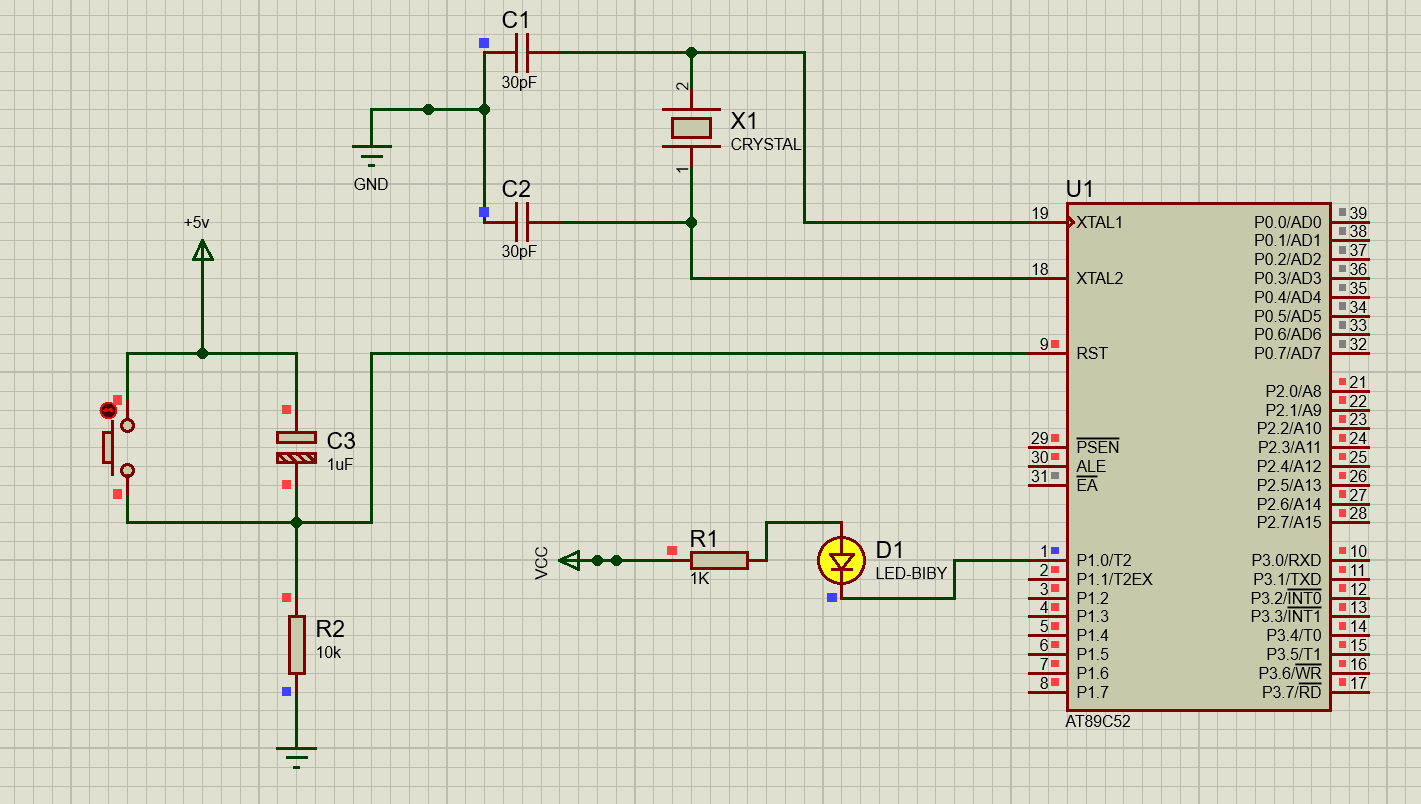Click the PSEN pin name
1421x804 pixels.
point(1098,447)
